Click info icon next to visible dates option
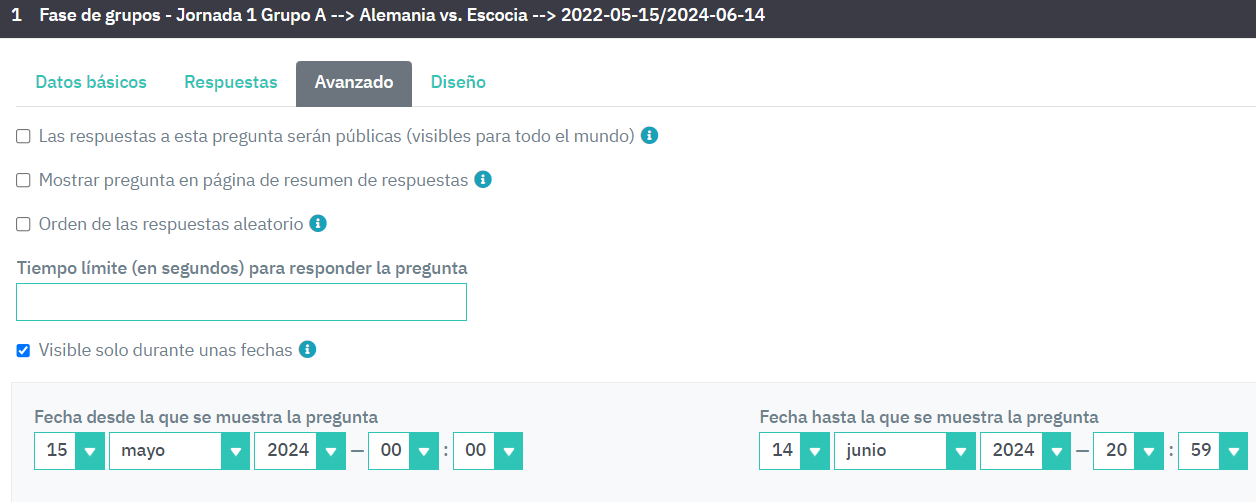Viewport: 1256px width, 502px height. coord(307,350)
